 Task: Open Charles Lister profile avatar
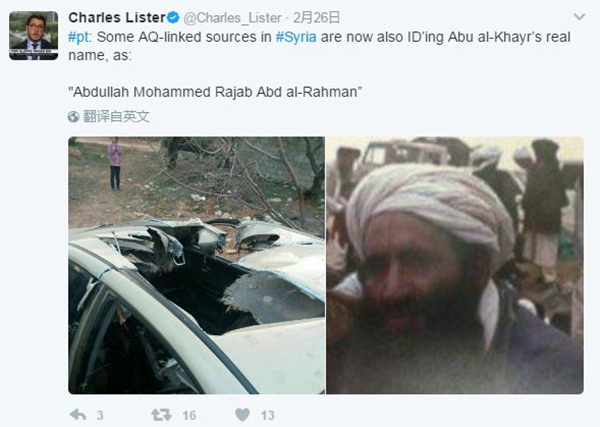34,36
